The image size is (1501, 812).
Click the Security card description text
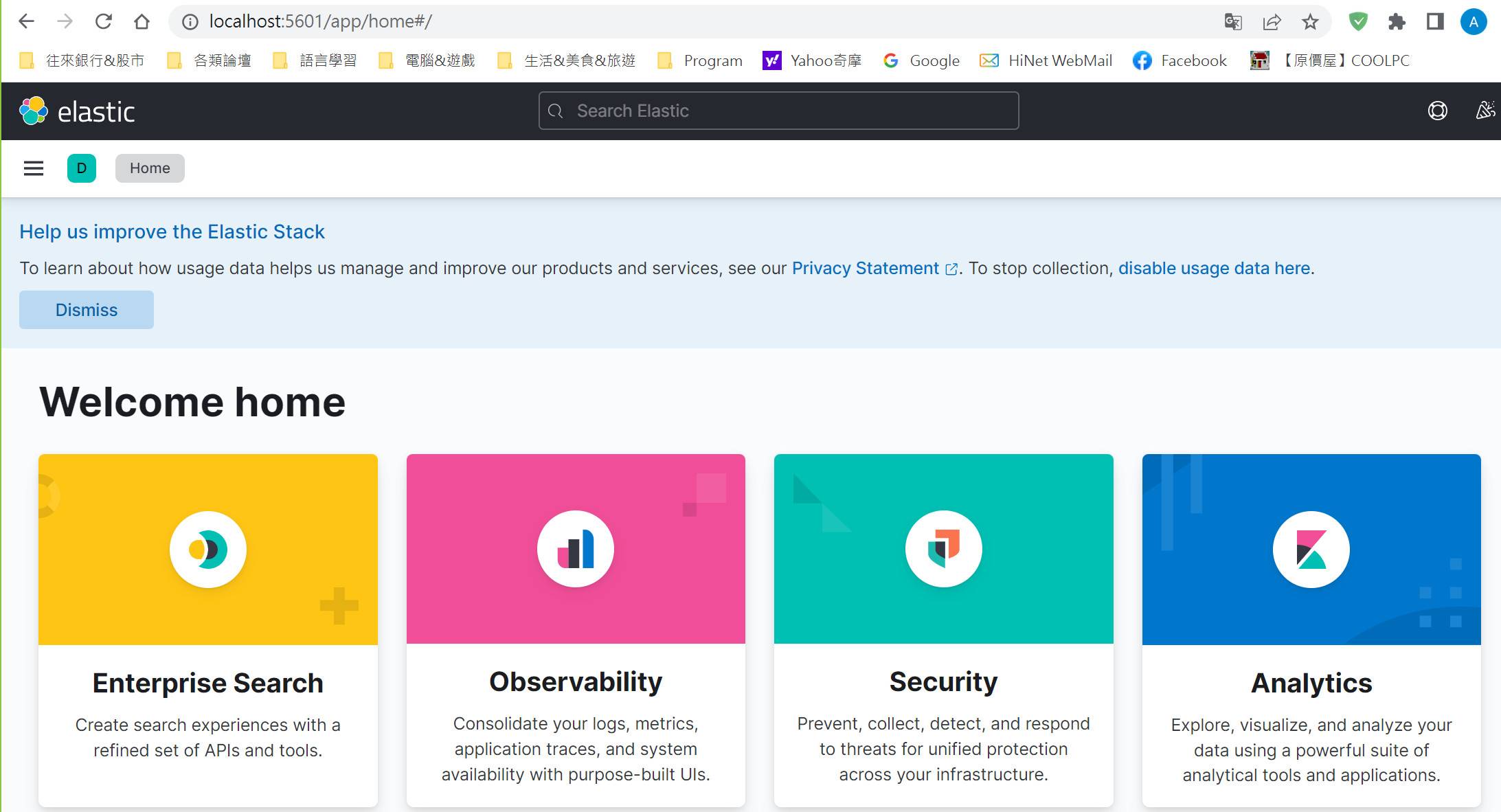coord(943,749)
